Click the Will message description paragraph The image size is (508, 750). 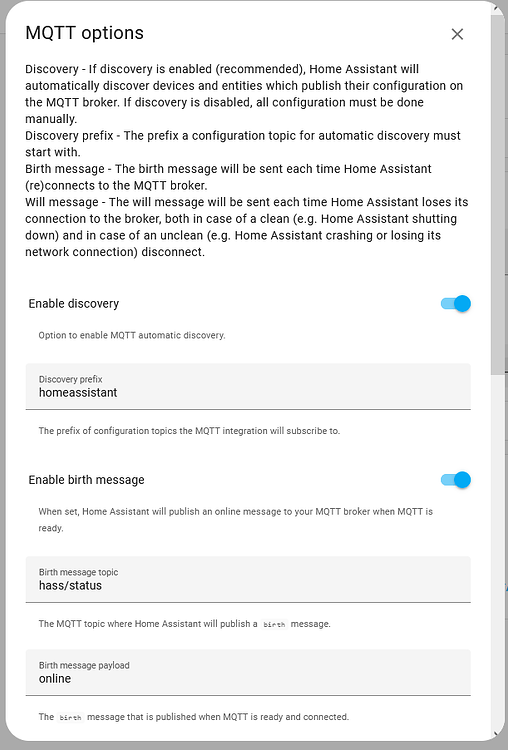247,227
